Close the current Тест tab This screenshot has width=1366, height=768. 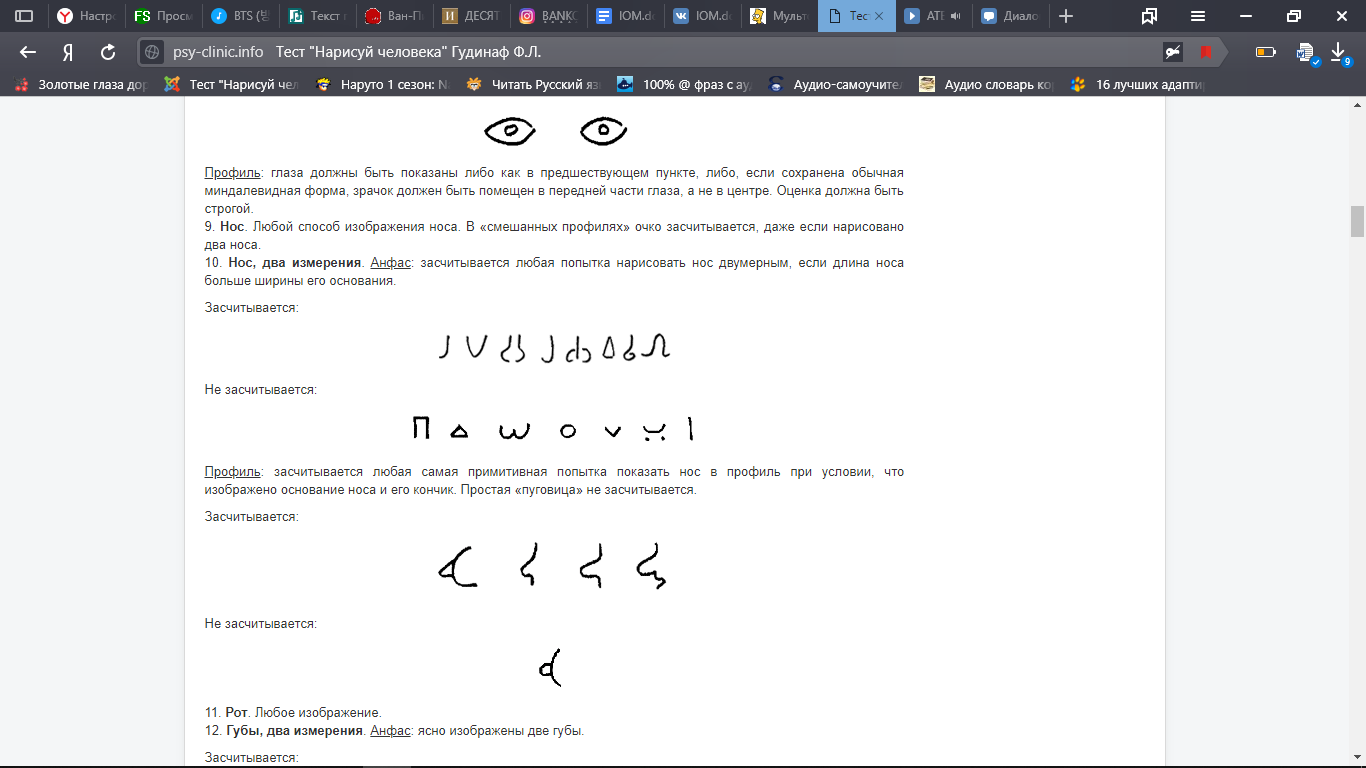879,16
